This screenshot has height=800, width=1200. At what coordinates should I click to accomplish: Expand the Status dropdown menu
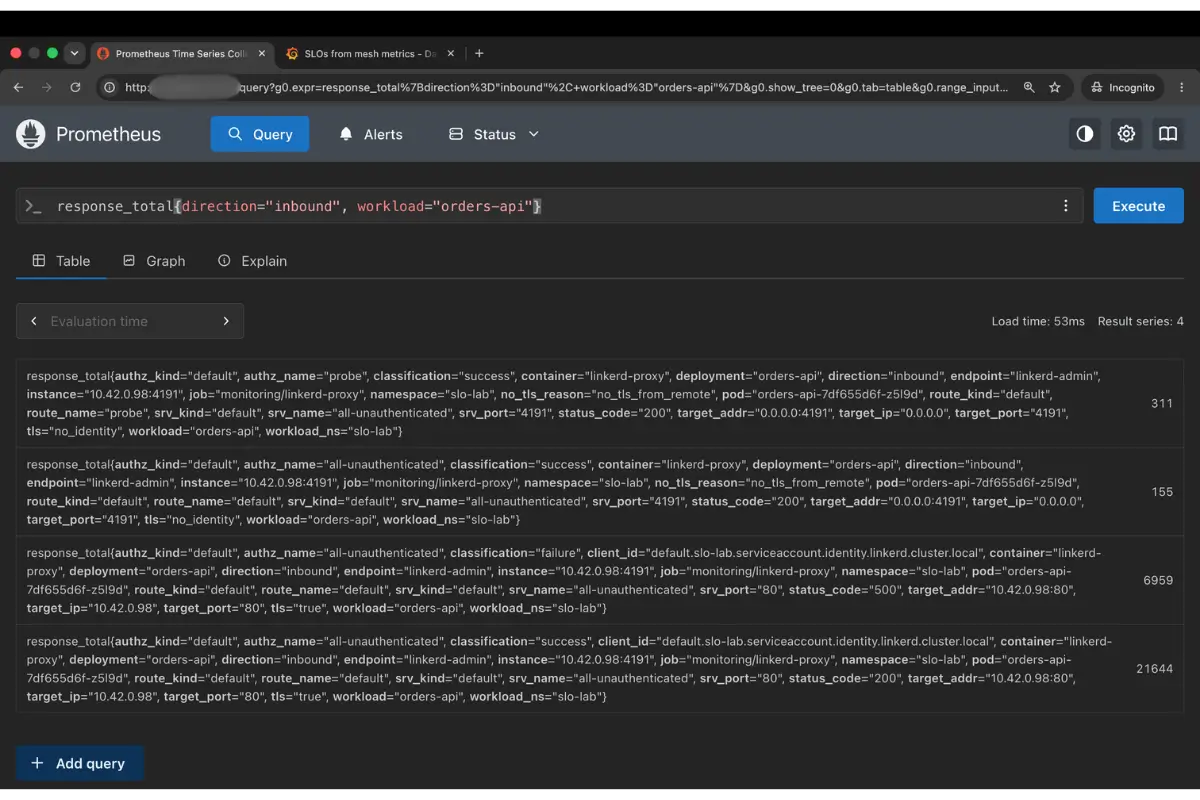(493, 134)
